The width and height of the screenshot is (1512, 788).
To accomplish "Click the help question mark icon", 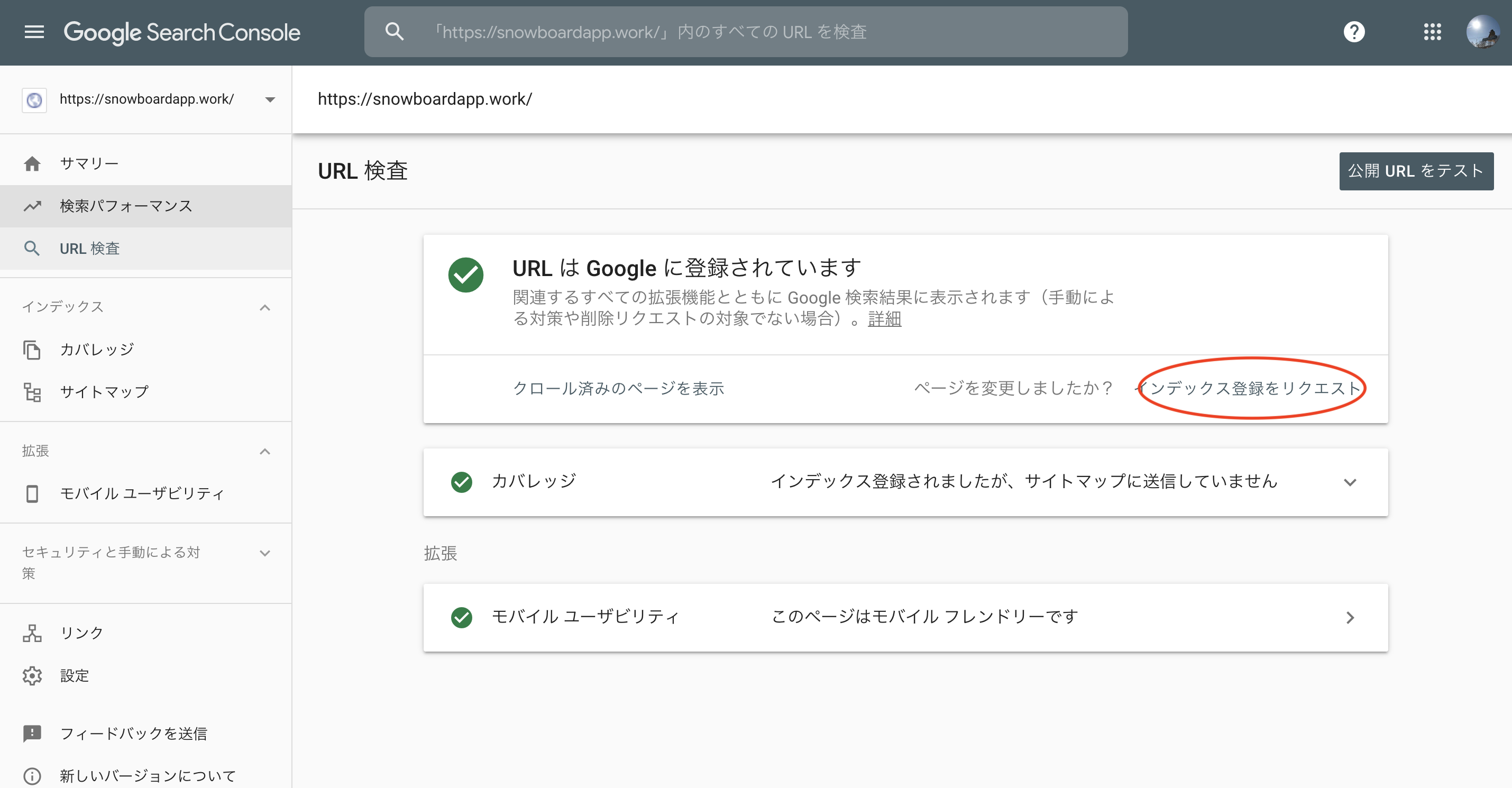I will pyautogui.click(x=1354, y=32).
